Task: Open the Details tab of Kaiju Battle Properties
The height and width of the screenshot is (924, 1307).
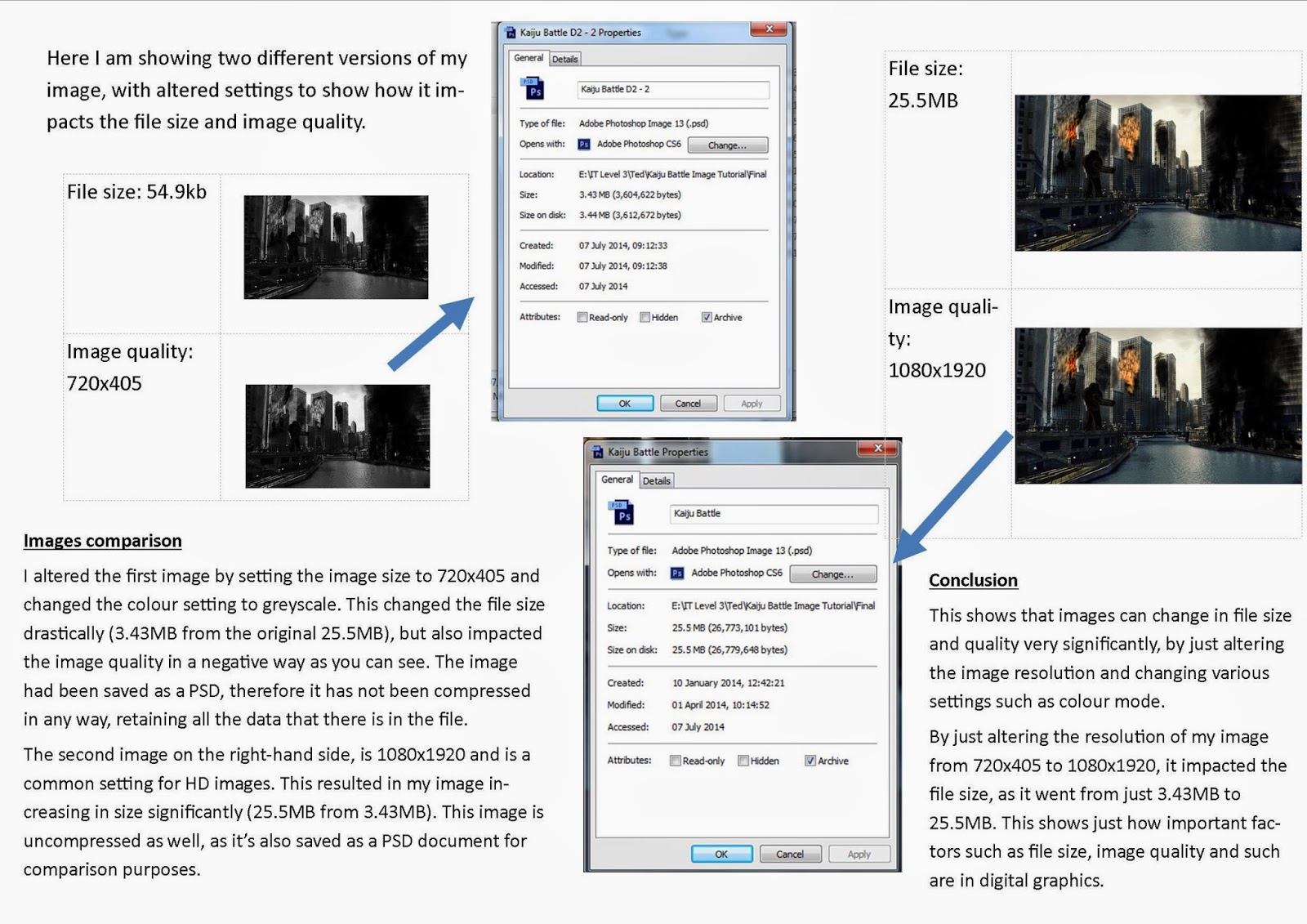Action: (x=658, y=480)
